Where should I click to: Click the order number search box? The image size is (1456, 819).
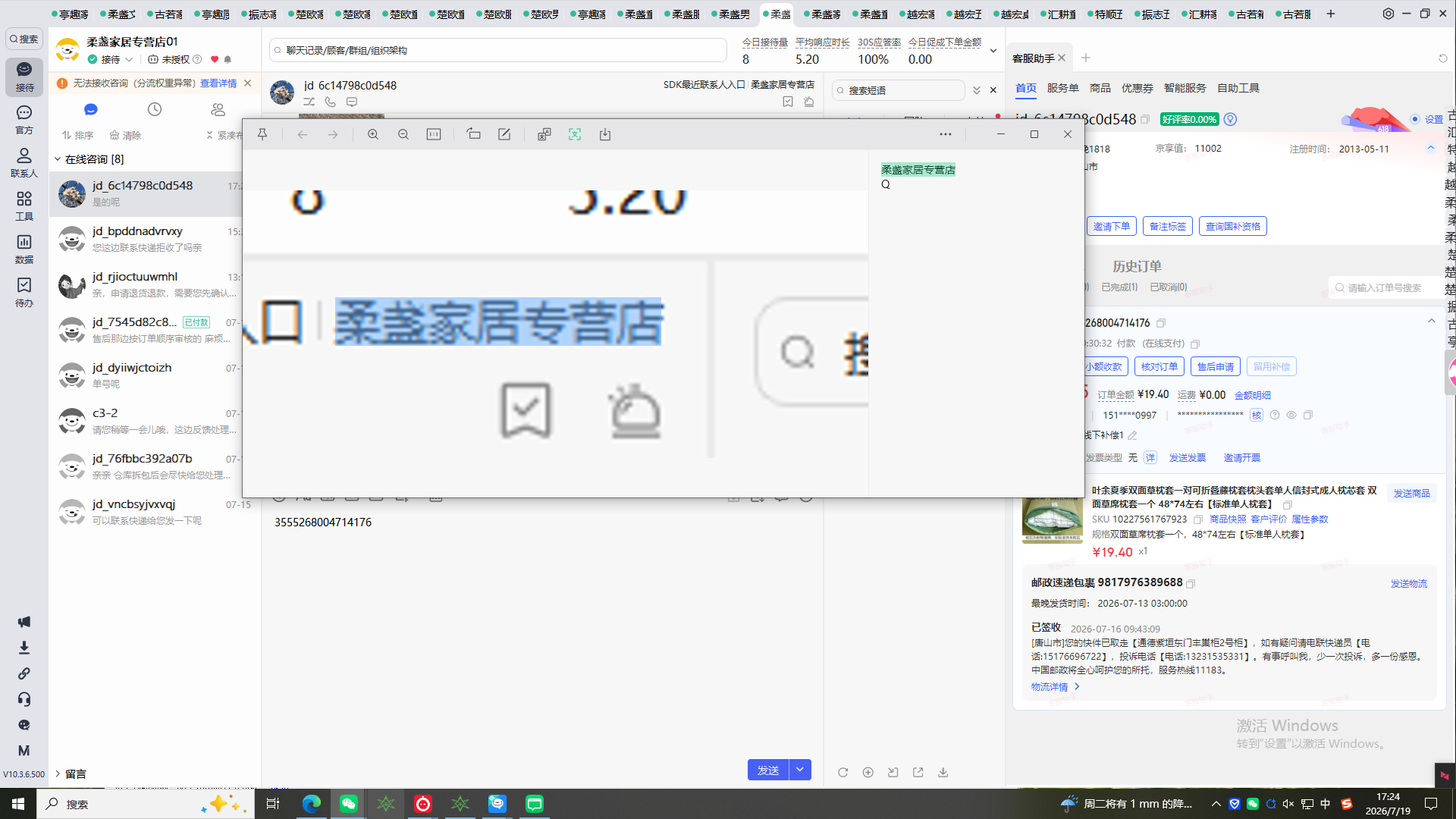point(1386,287)
